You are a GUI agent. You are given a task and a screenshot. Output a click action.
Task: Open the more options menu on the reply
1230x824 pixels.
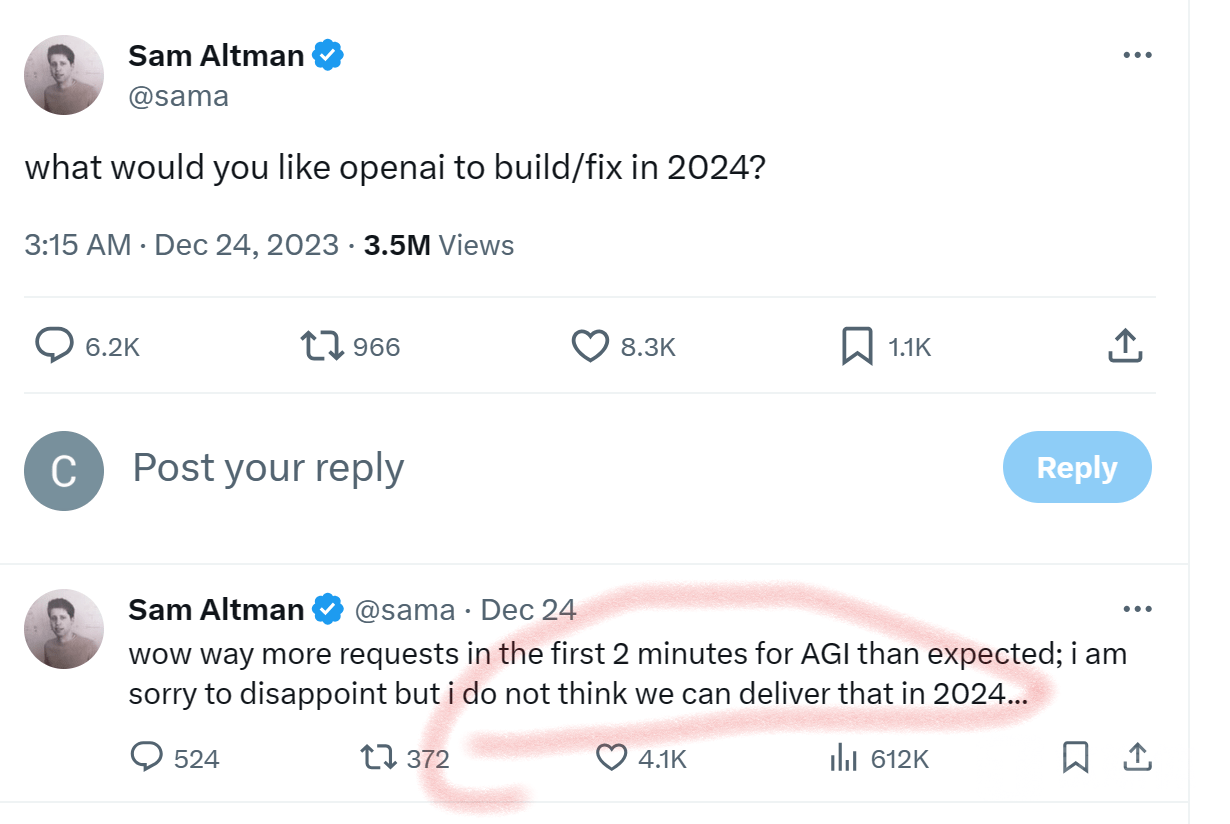click(x=1137, y=610)
